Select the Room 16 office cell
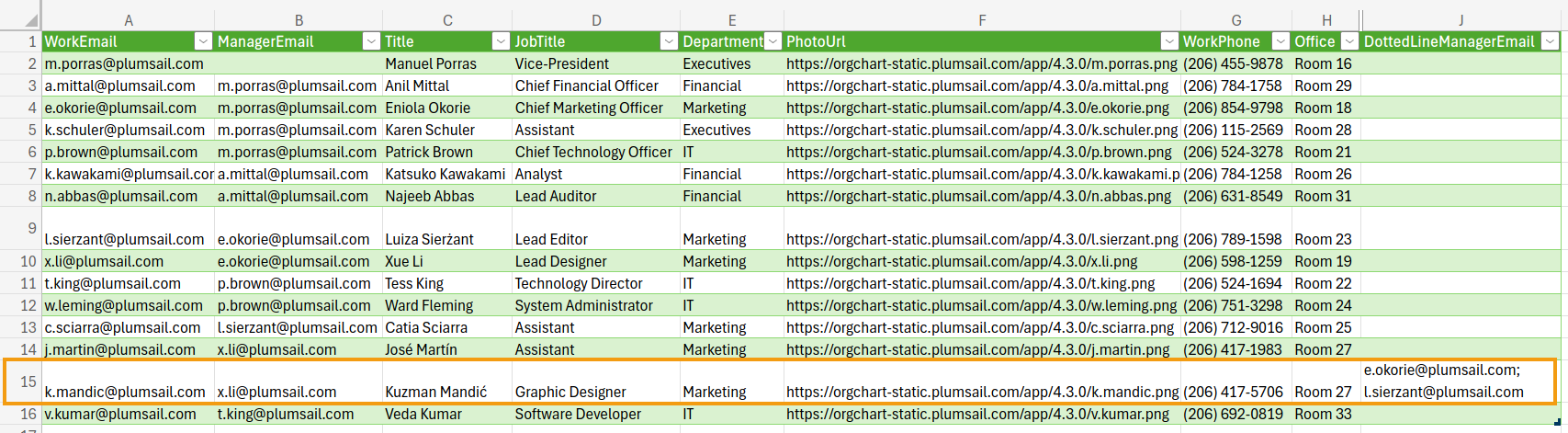This screenshot has height=433, width=1568. tap(1325, 63)
